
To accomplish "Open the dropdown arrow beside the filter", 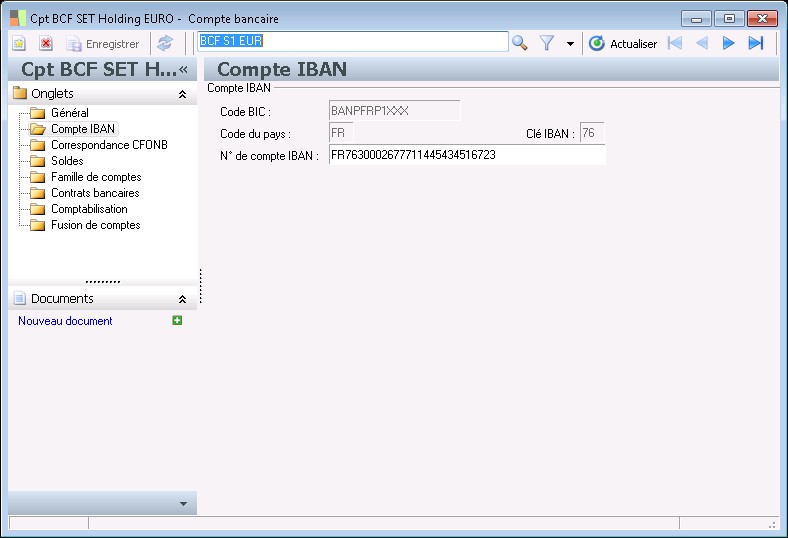I will [570, 44].
